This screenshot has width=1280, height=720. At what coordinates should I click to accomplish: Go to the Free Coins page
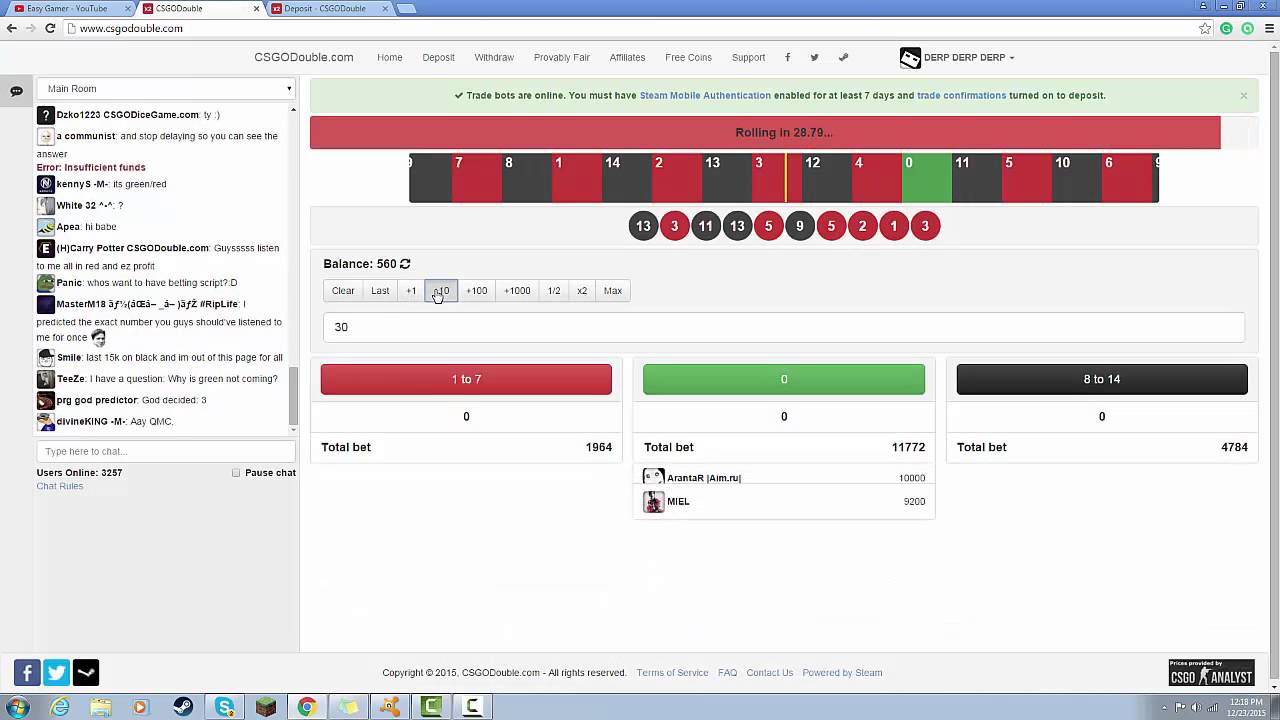689,57
